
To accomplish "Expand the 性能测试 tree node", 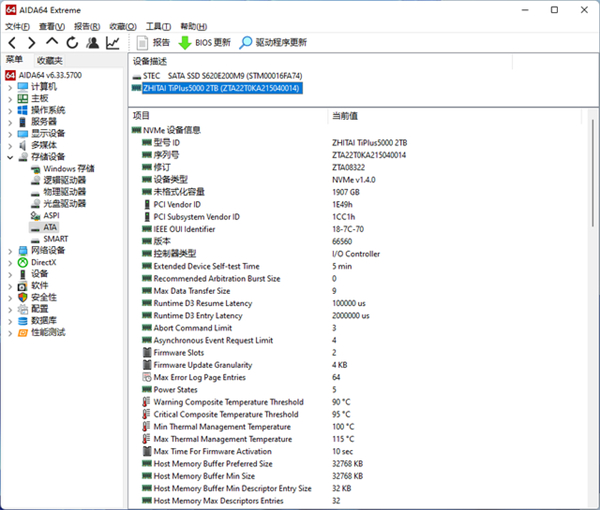I will point(9,332).
